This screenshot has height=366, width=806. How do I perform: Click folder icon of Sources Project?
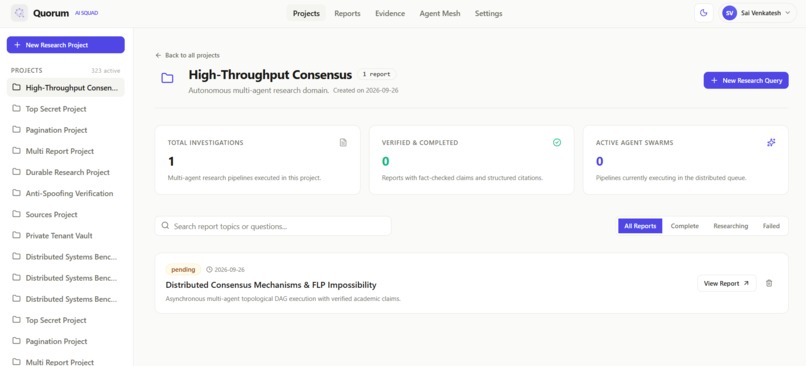[x=16, y=214]
